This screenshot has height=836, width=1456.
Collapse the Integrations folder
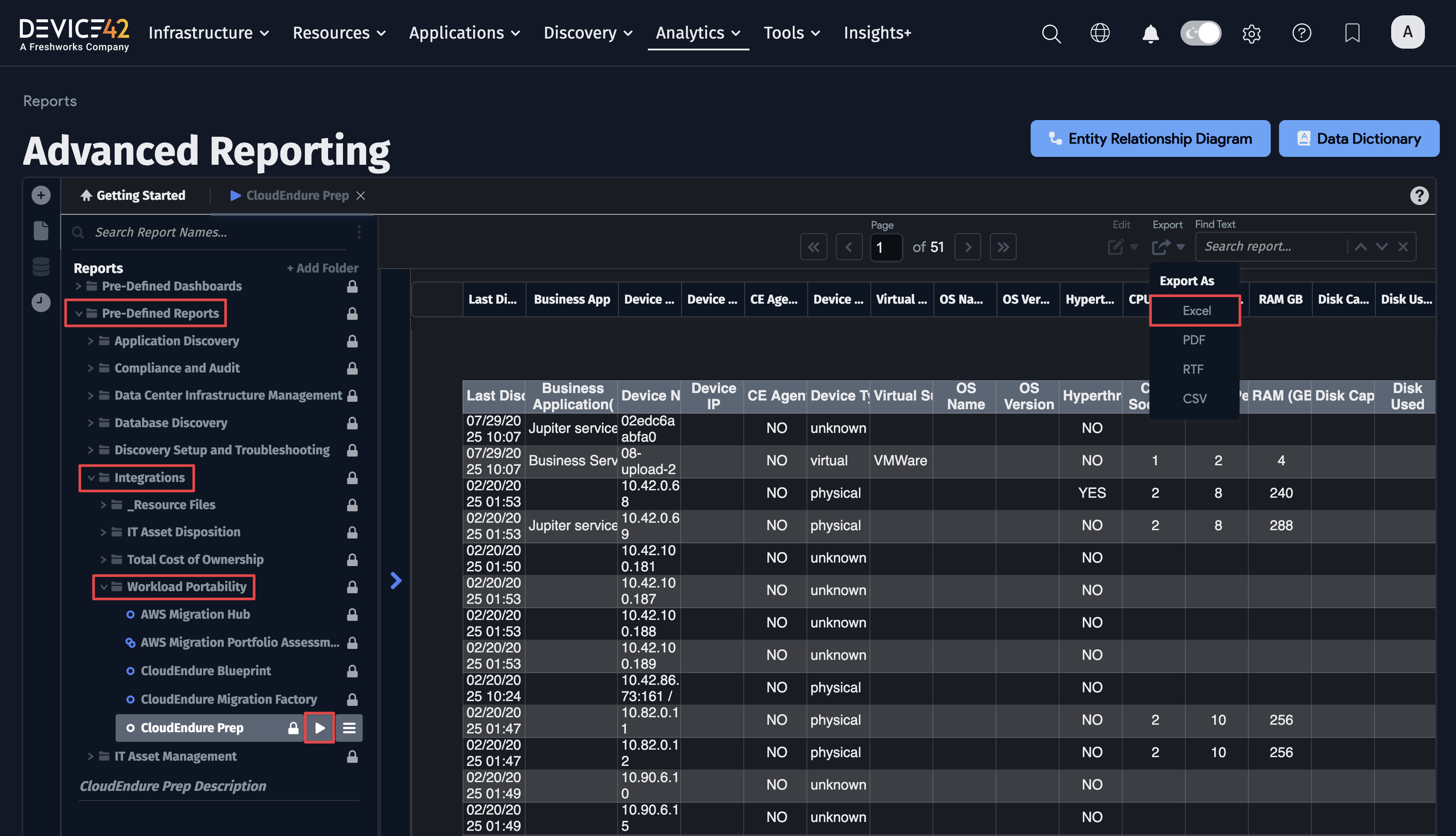91,478
